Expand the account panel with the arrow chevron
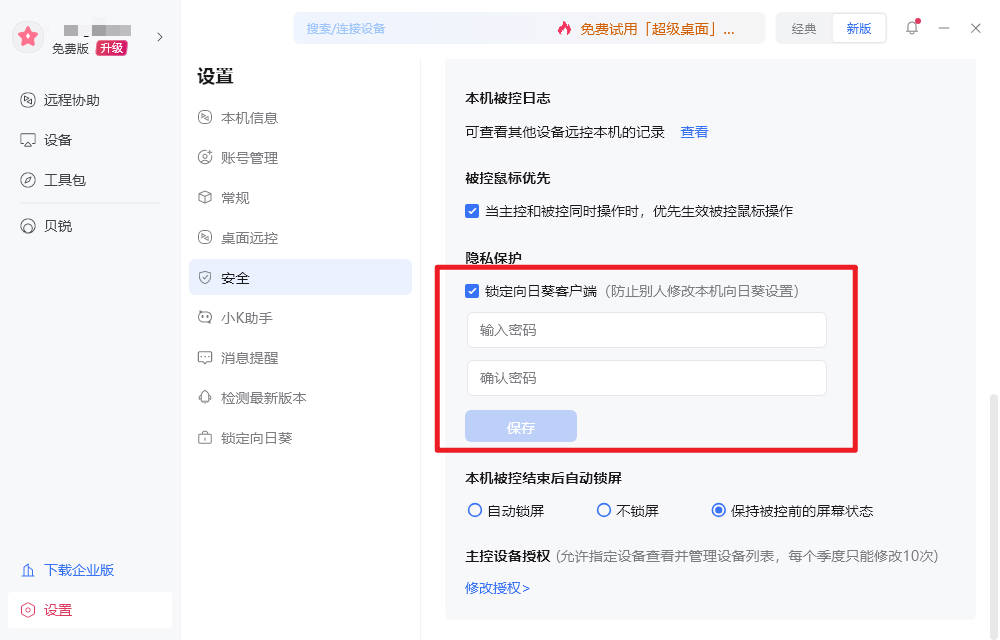The height and width of the screenshot is (640, 1000). [x=159, y=37]
